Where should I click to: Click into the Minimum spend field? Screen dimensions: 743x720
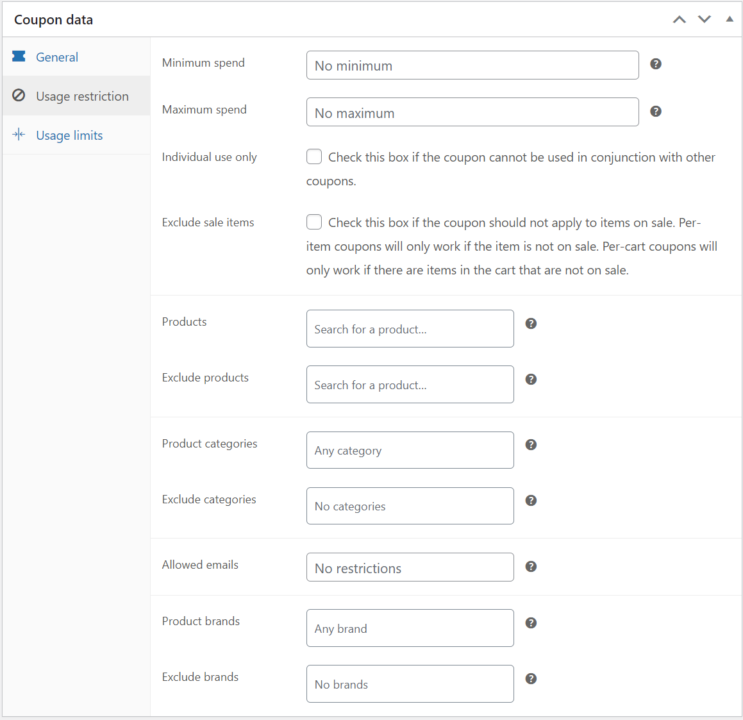(472, 66)
